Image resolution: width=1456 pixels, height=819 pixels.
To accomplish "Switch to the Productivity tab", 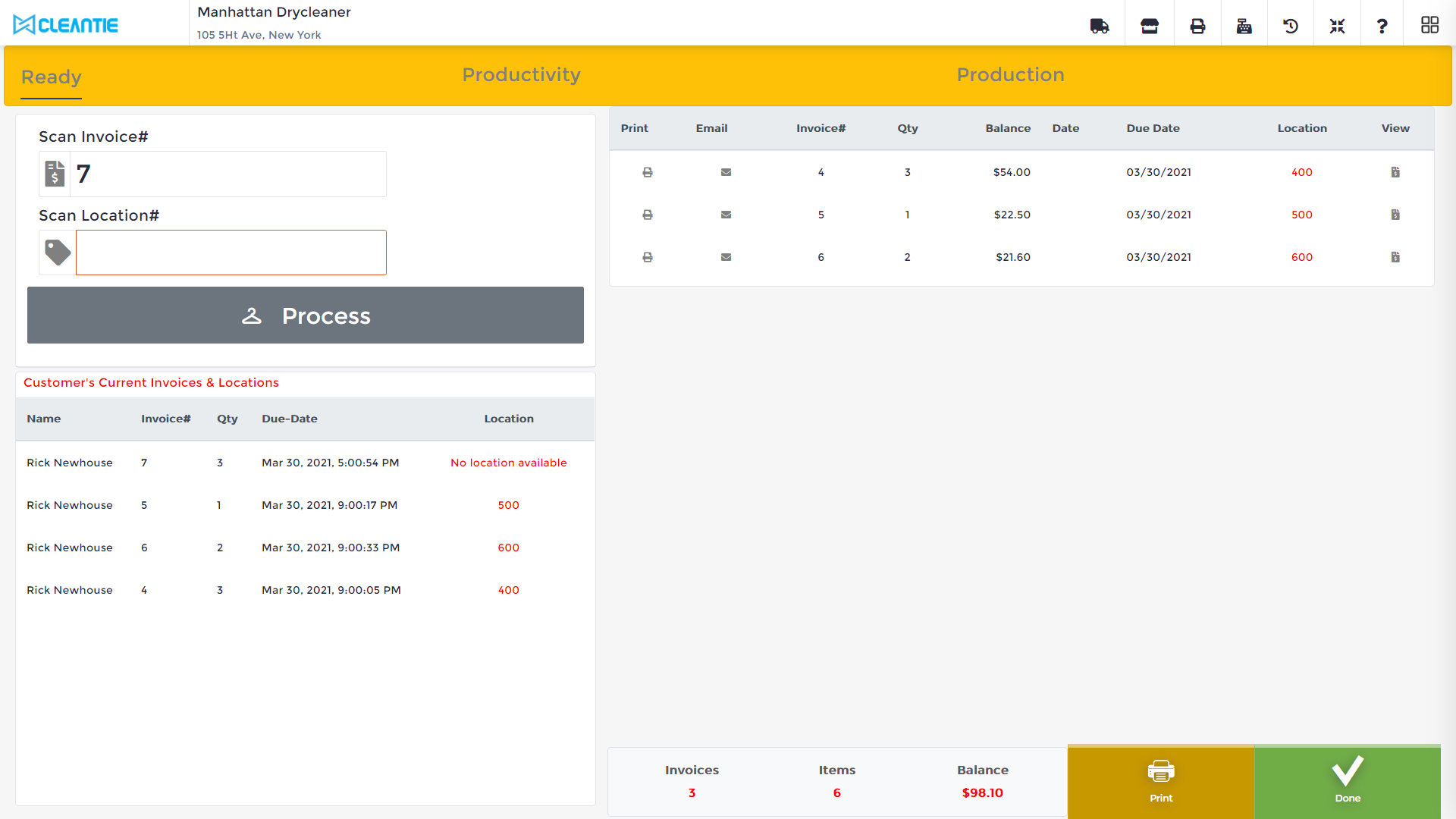I will (x=521, y=74).
